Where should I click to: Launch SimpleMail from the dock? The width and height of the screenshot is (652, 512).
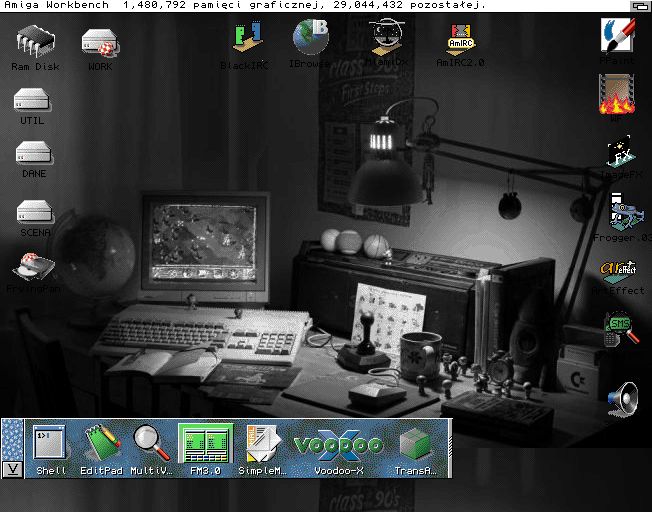pyautogui.click(x=263, y=443)
